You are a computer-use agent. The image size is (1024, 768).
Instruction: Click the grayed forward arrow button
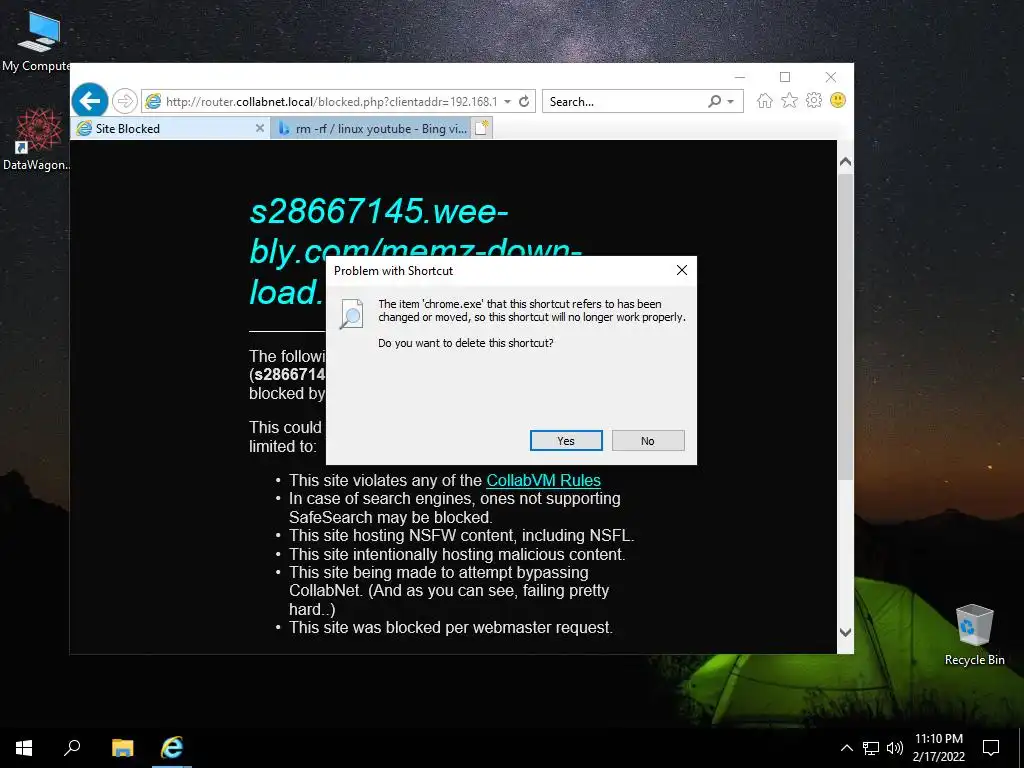124,101
